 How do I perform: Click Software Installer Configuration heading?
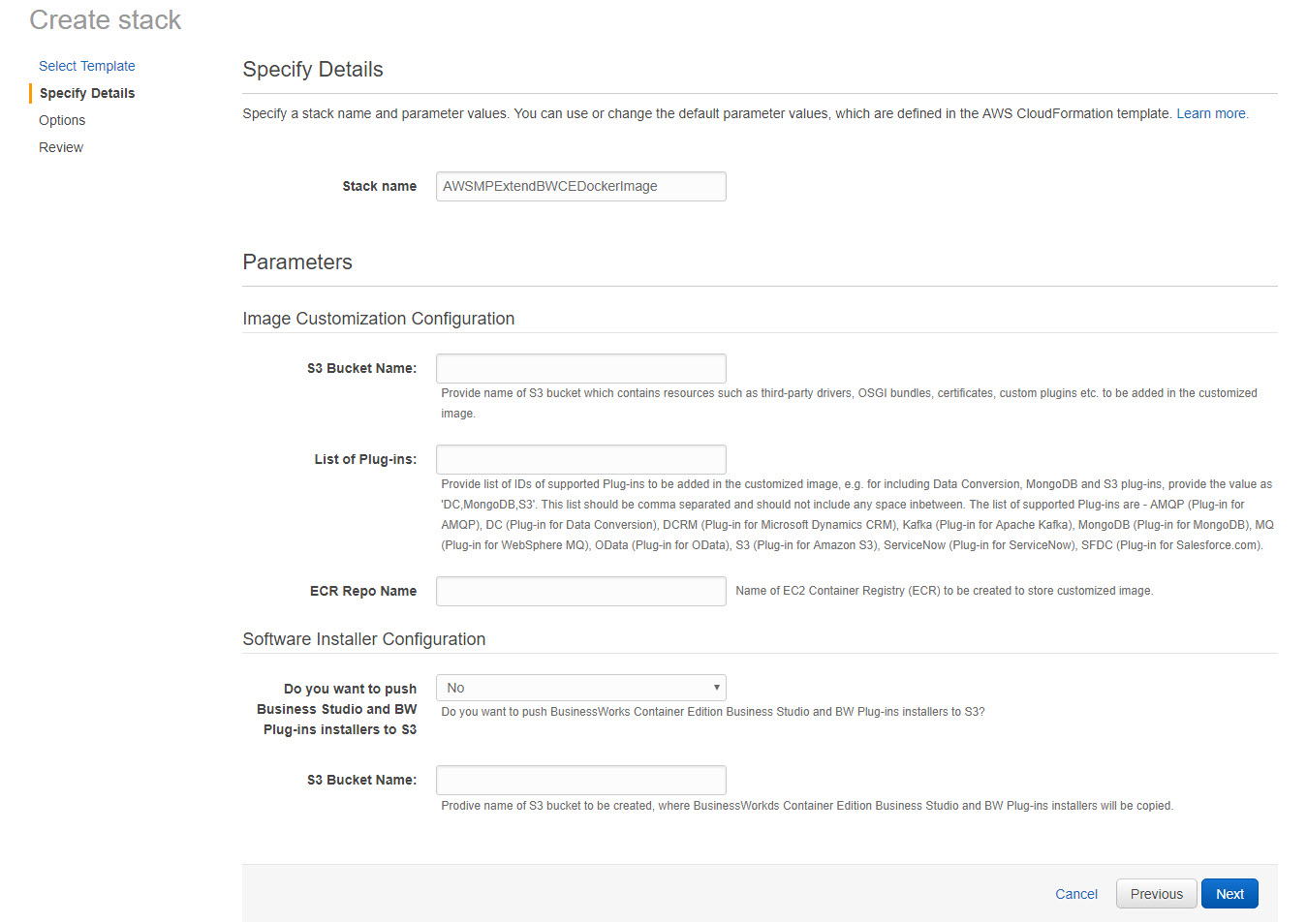(363, 639)
